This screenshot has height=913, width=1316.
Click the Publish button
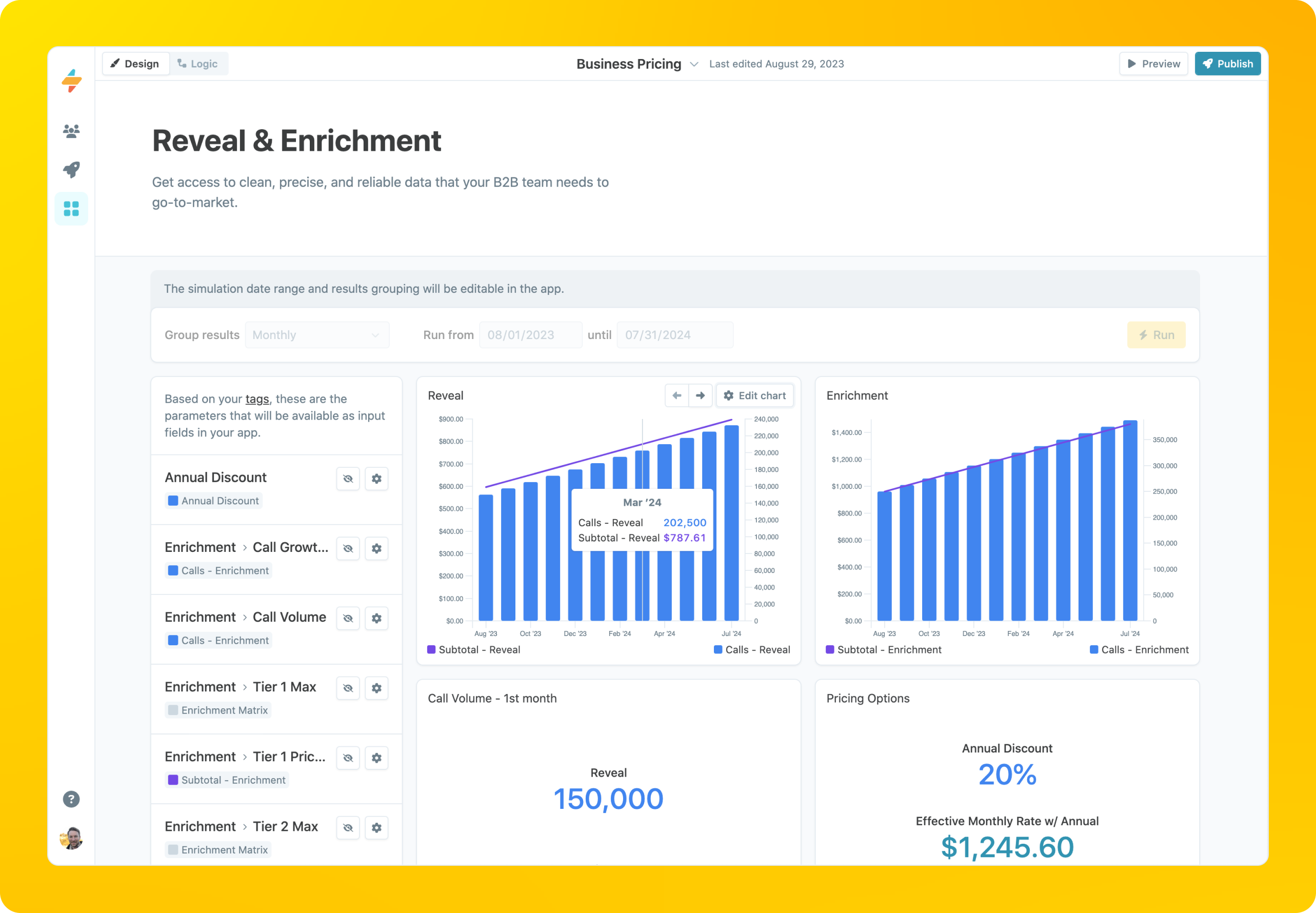click(1227, 64)
